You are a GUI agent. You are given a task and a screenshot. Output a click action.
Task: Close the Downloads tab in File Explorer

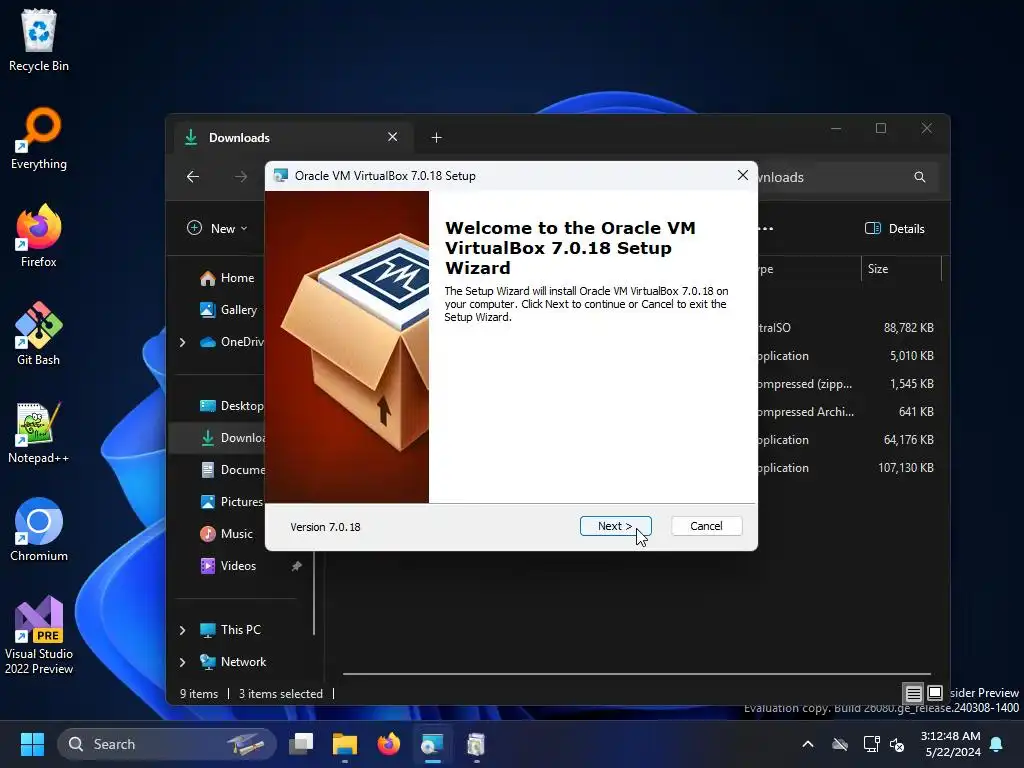click(x=392, y=137)
